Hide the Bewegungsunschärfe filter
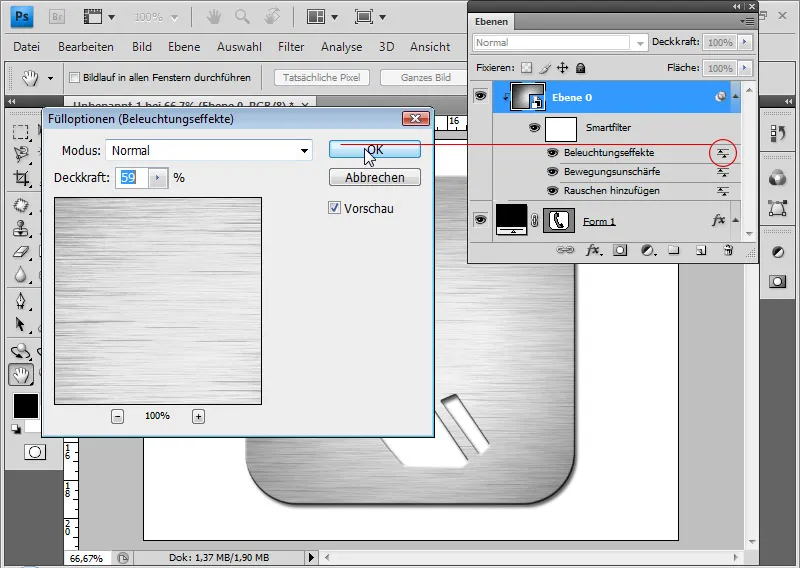The image size is (800, 568). click(552, 172)
